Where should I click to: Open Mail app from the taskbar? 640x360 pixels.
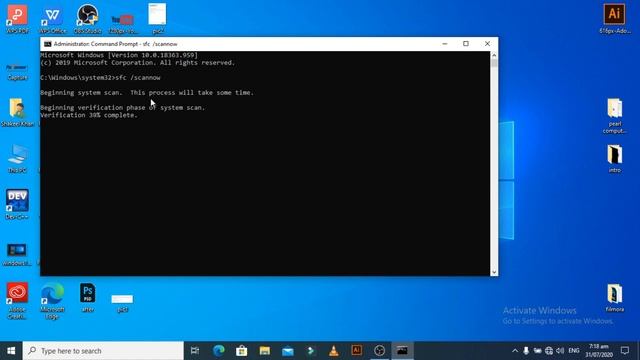click(x=288, y=351)
